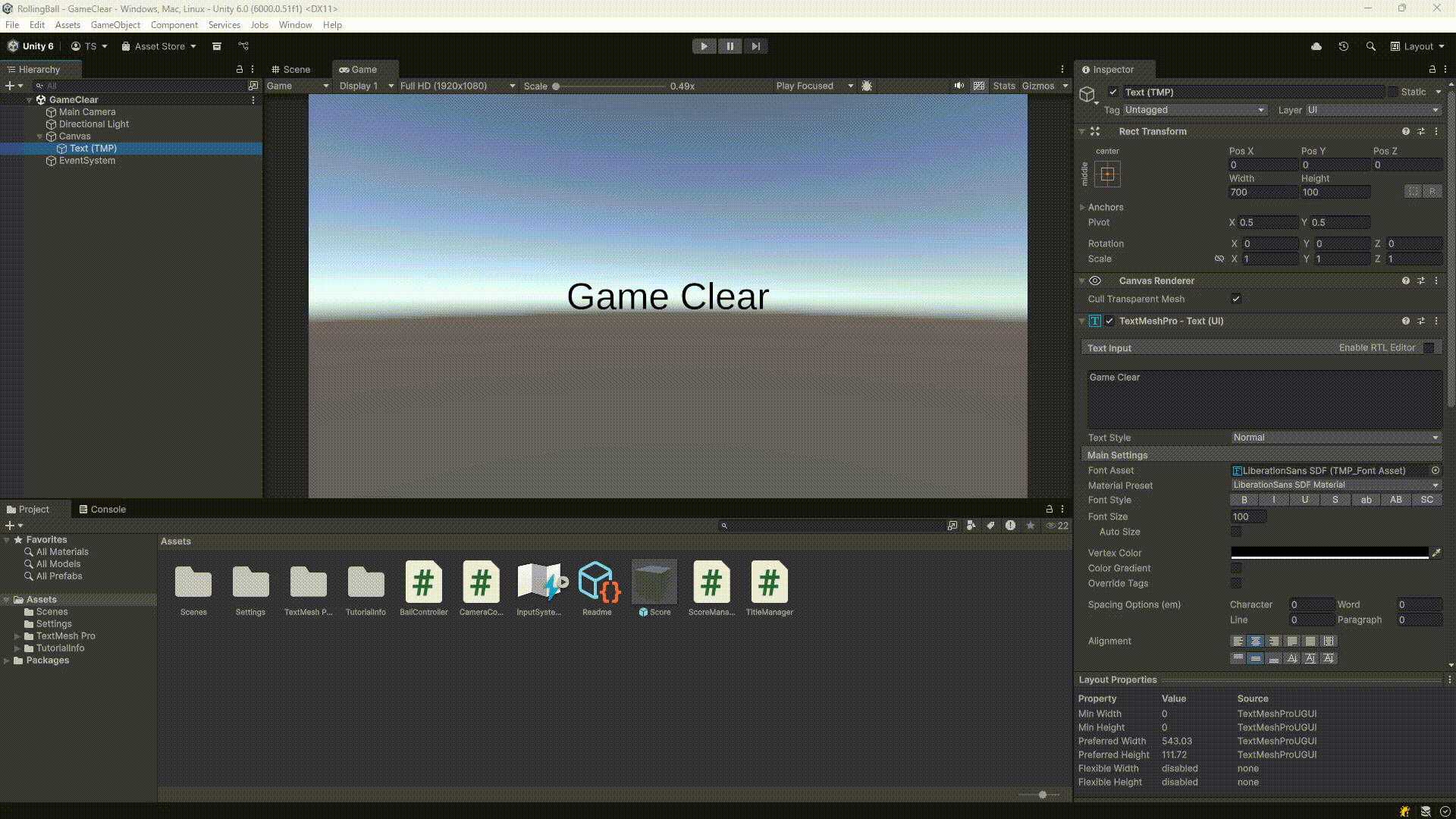Image resolution: width=1456 pixels, height=819 pixels.
Task: Toggle Mute Audio in Game view
Action: (959, 86)
